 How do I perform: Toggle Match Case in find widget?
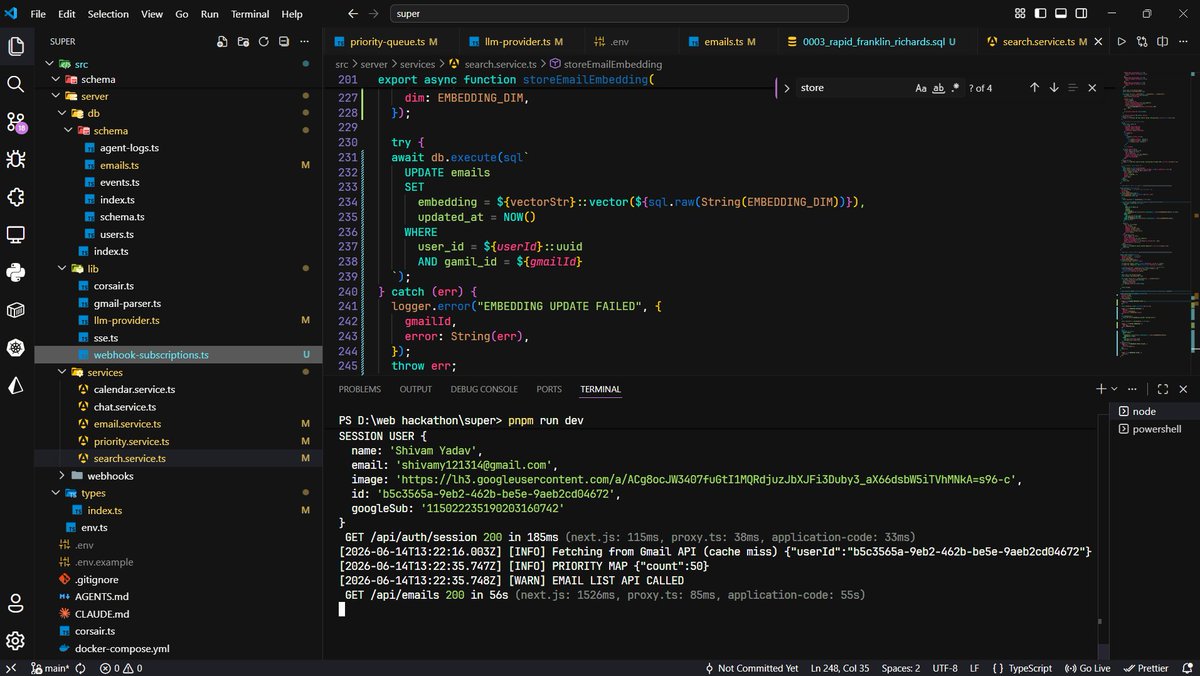pyautogui.click(x=921, y=88)
